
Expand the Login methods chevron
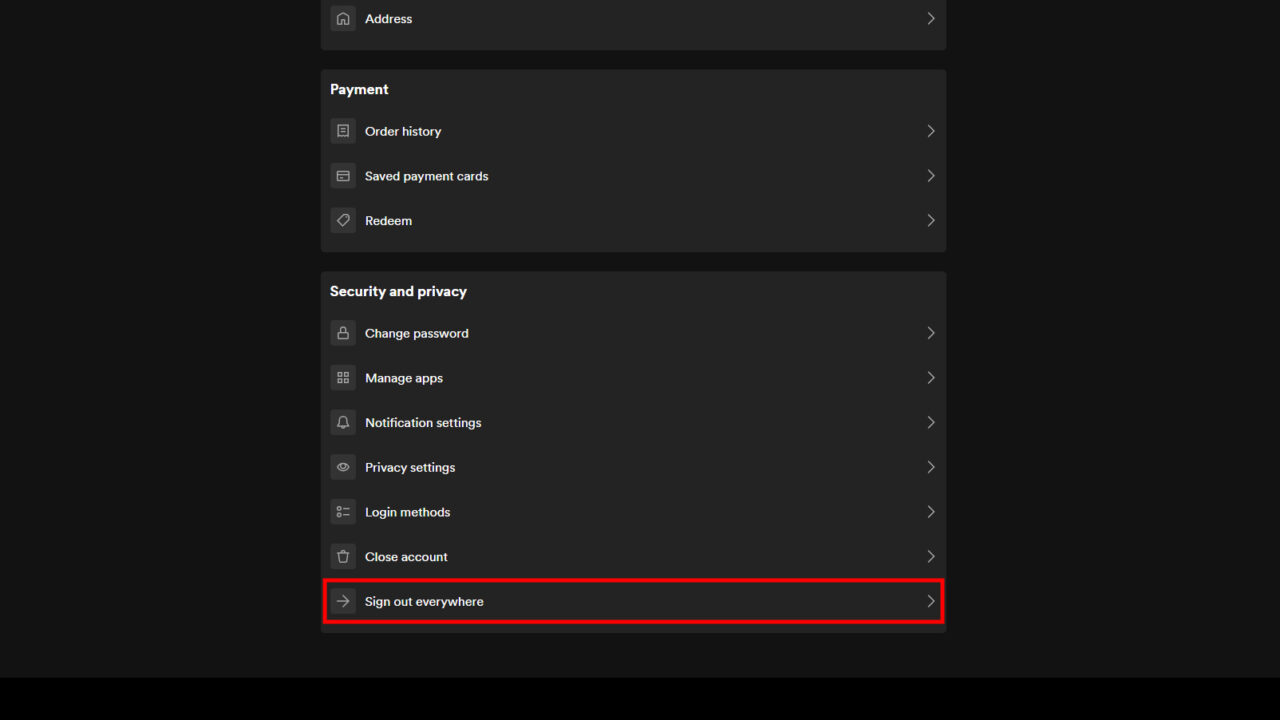coord(930,511)
